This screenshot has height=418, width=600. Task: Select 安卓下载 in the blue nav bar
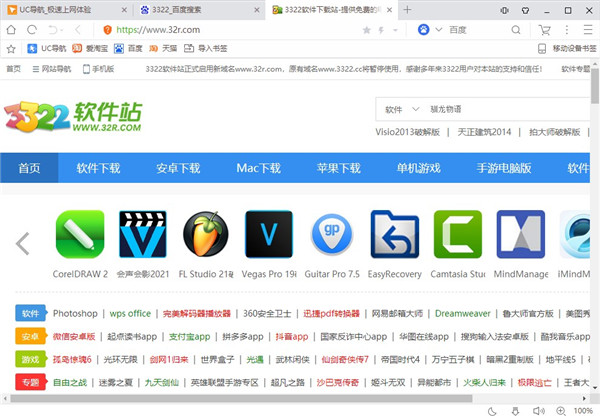click(x=178, y=168)
